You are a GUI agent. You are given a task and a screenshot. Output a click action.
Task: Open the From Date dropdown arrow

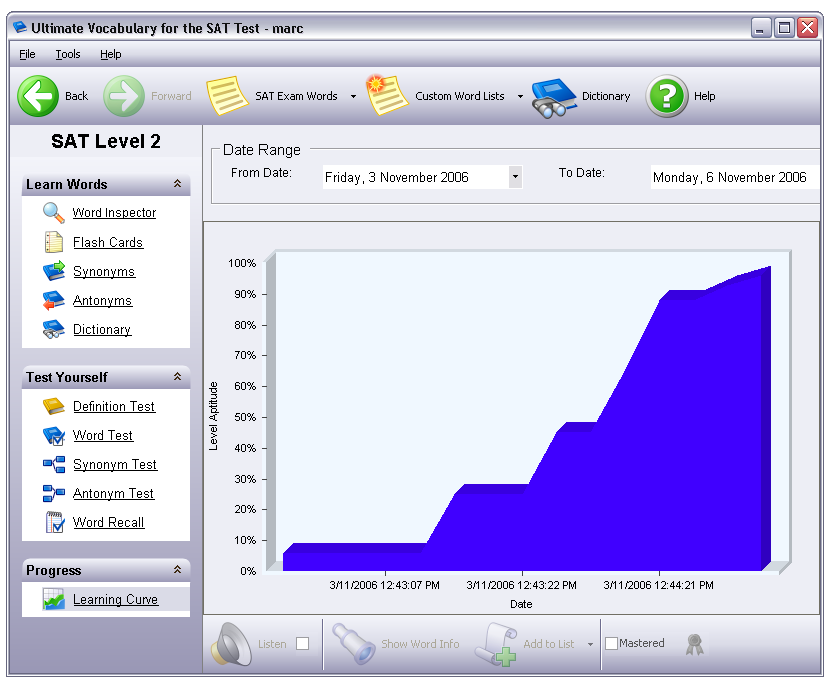[515, 177]
